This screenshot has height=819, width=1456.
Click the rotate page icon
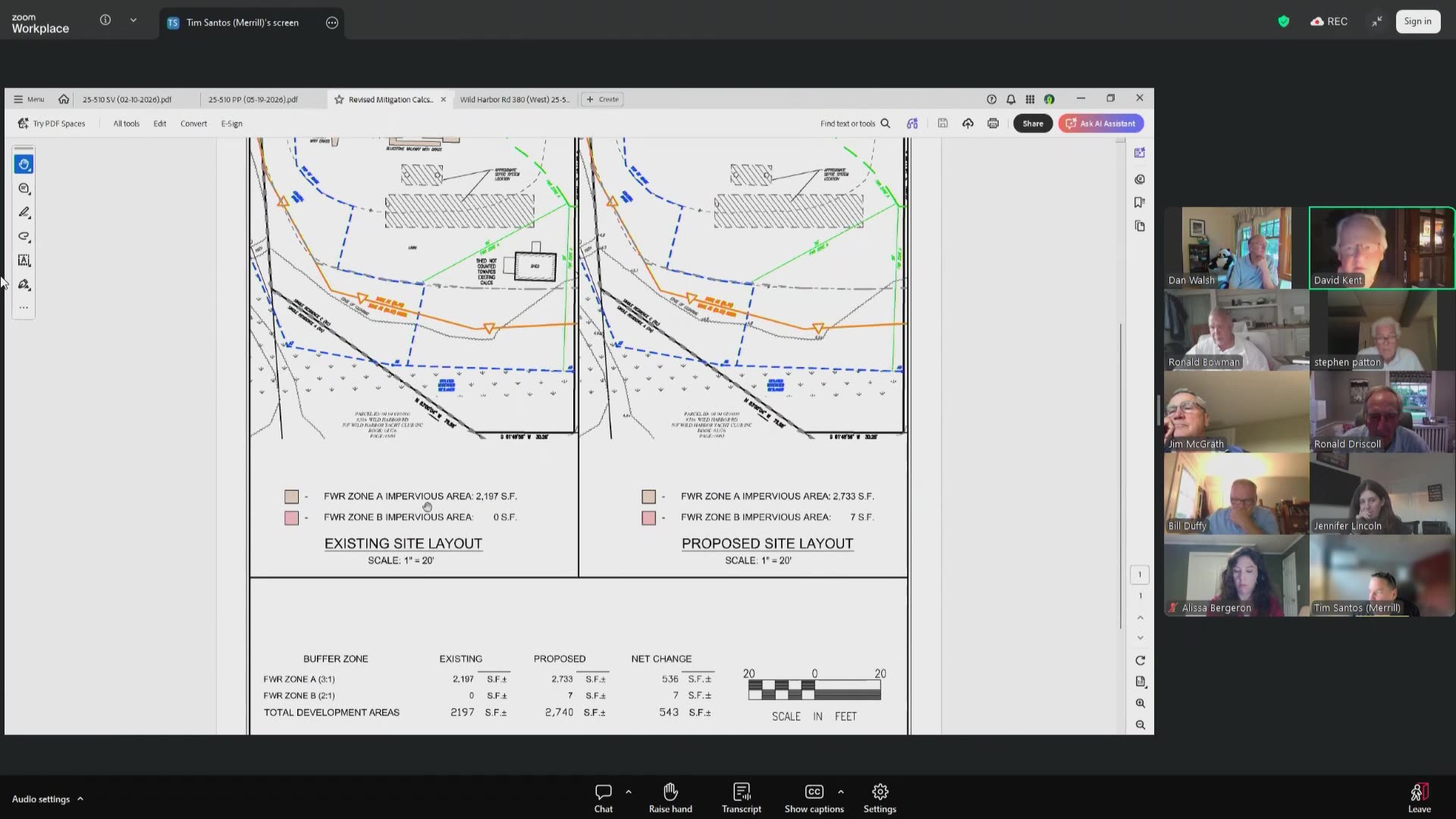pos(1140,661)
